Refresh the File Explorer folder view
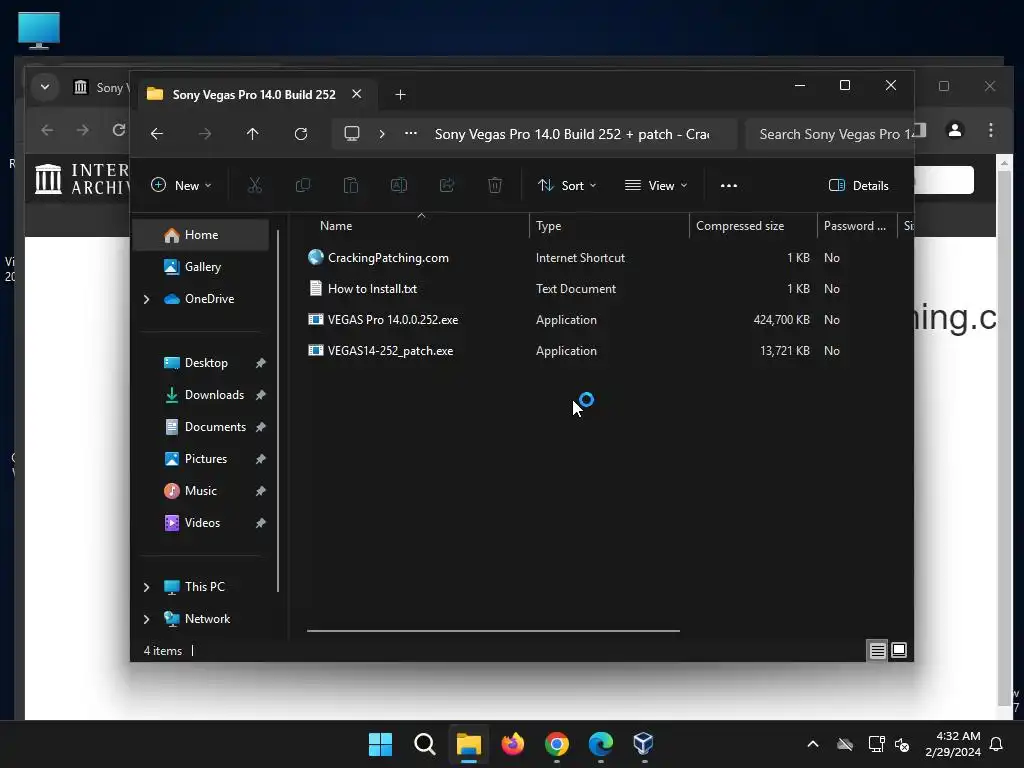Screen dimensions: 1024x768 pyautogui.click(x=301, y=134)
